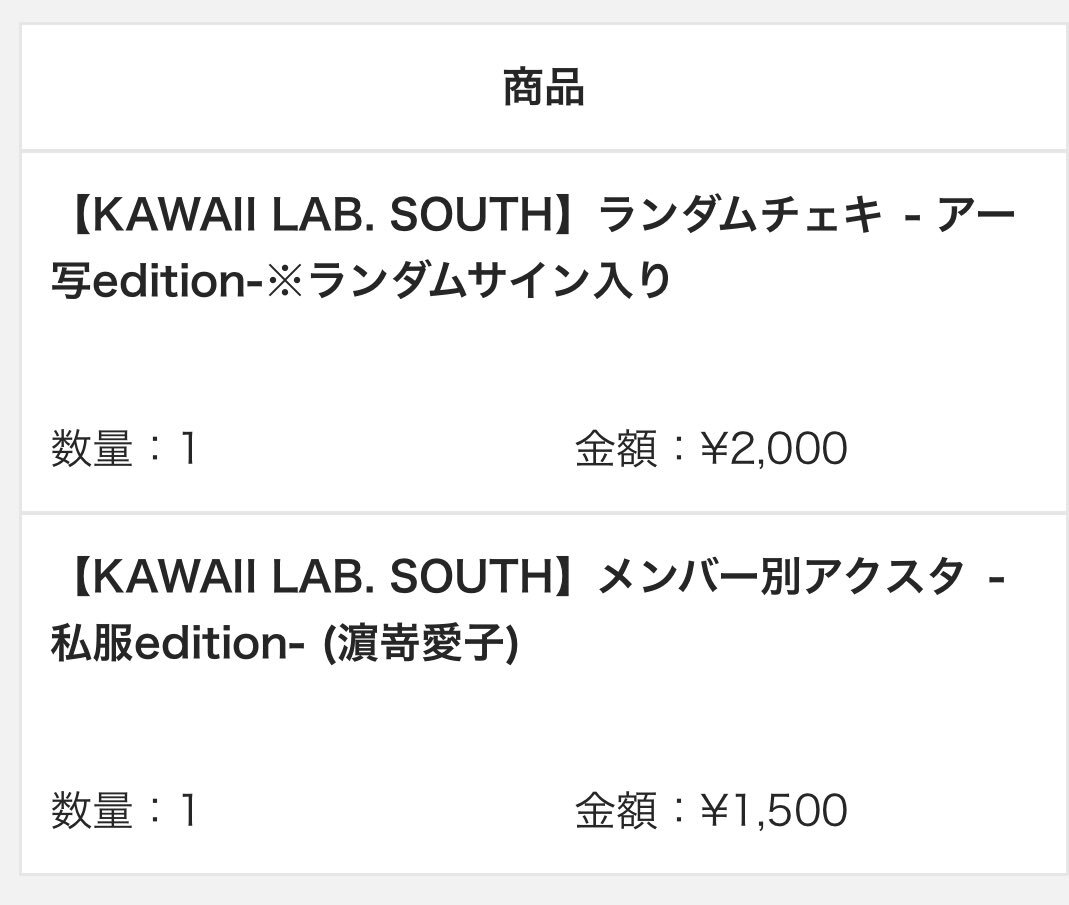Select quantity value 1 for ランダムチェキ
The image size is (1069, 905).
point(187,450)
